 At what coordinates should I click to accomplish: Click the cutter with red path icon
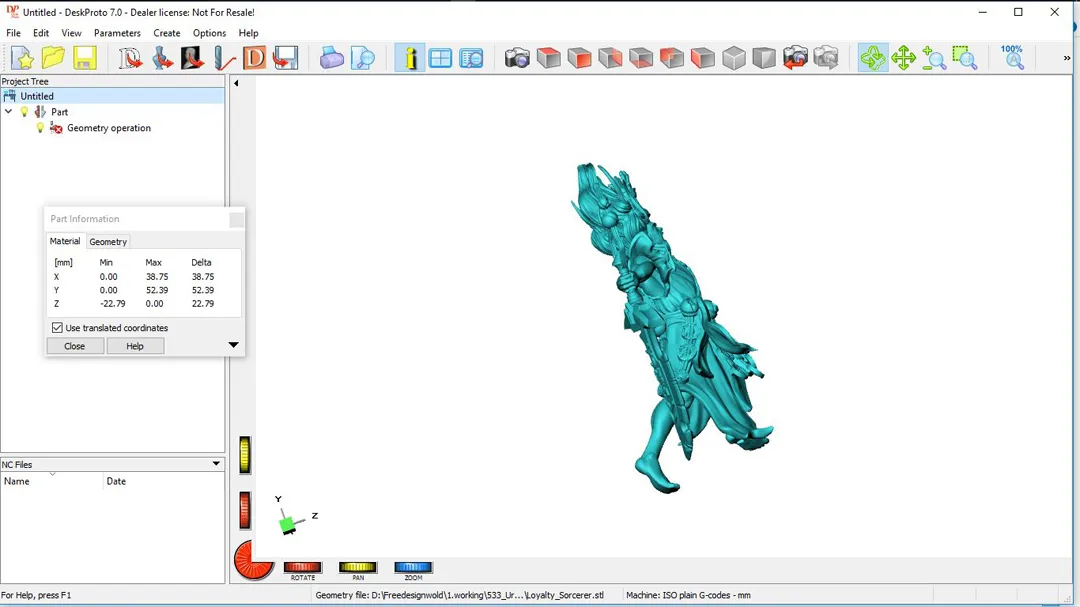[x=224, y=58]
